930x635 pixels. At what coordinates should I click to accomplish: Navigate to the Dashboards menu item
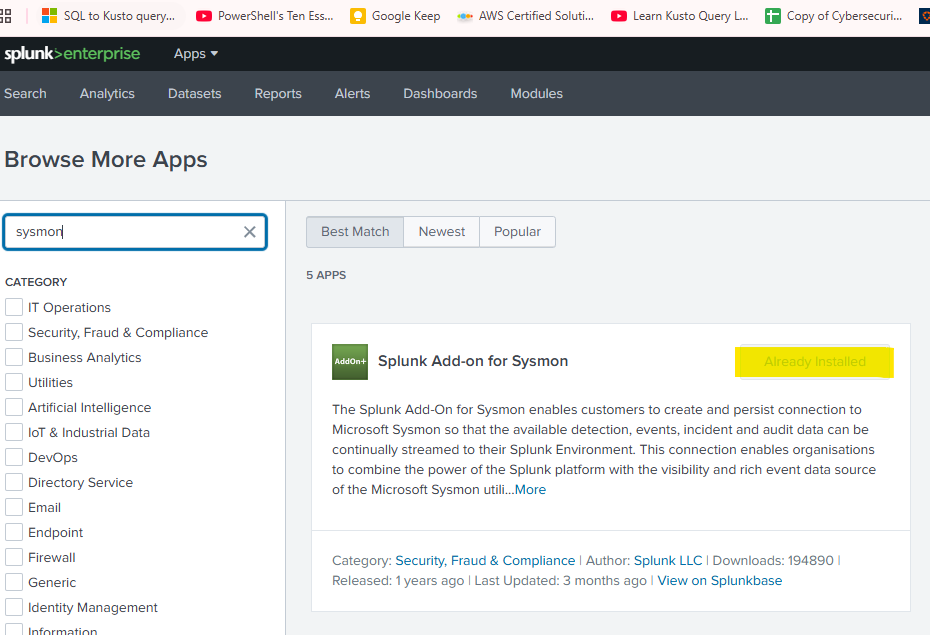click(x=440, y=93)
